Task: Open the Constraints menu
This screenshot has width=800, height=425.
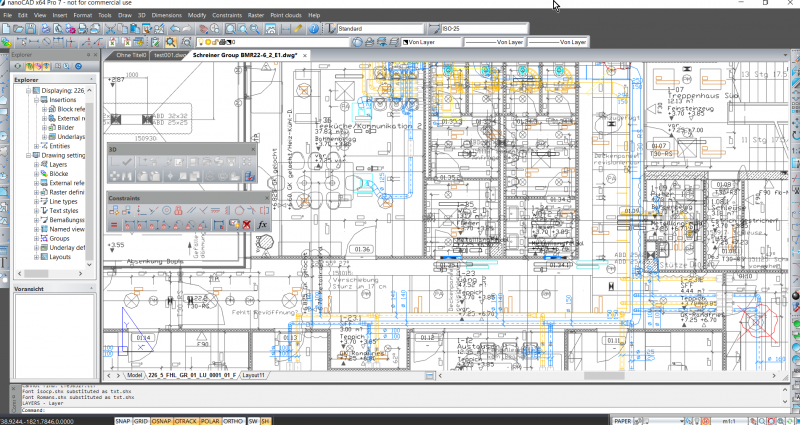Action: click(x=227, y=16)
